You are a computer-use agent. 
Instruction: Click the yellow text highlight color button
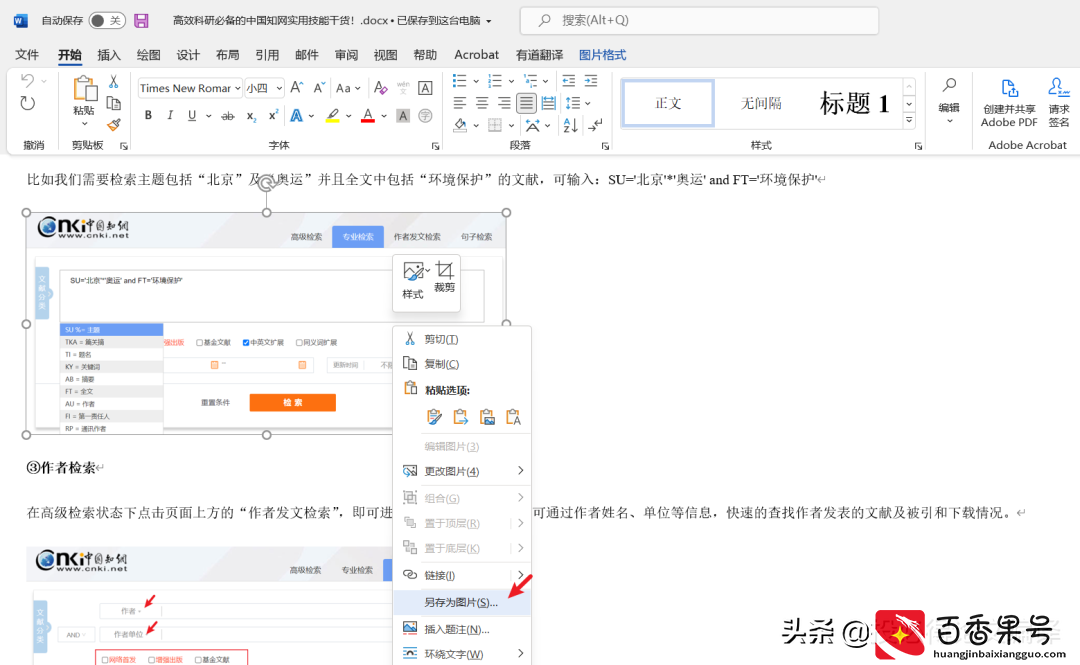point(333,116)
